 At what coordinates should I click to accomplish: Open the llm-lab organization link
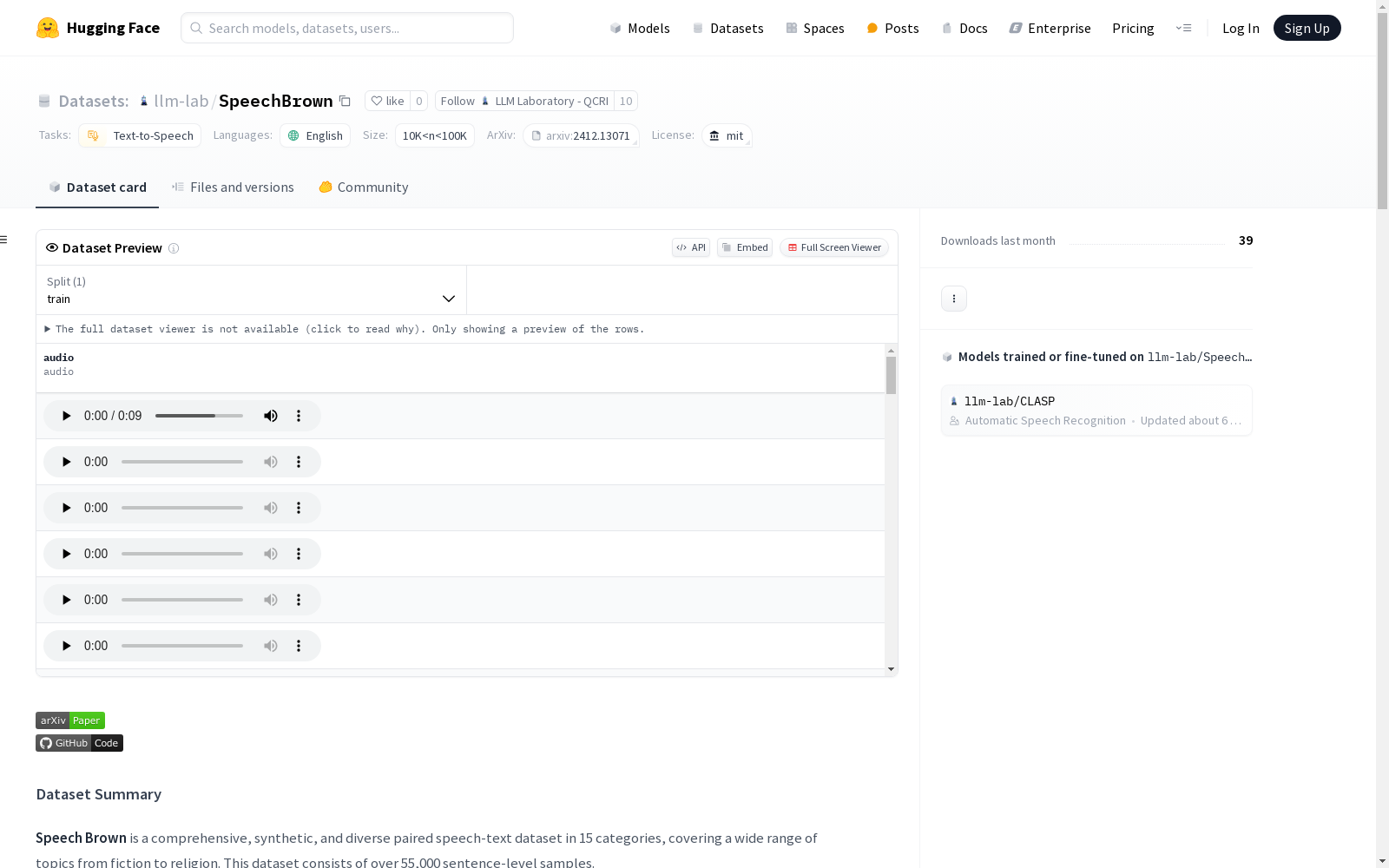click(x=181, y=101)
